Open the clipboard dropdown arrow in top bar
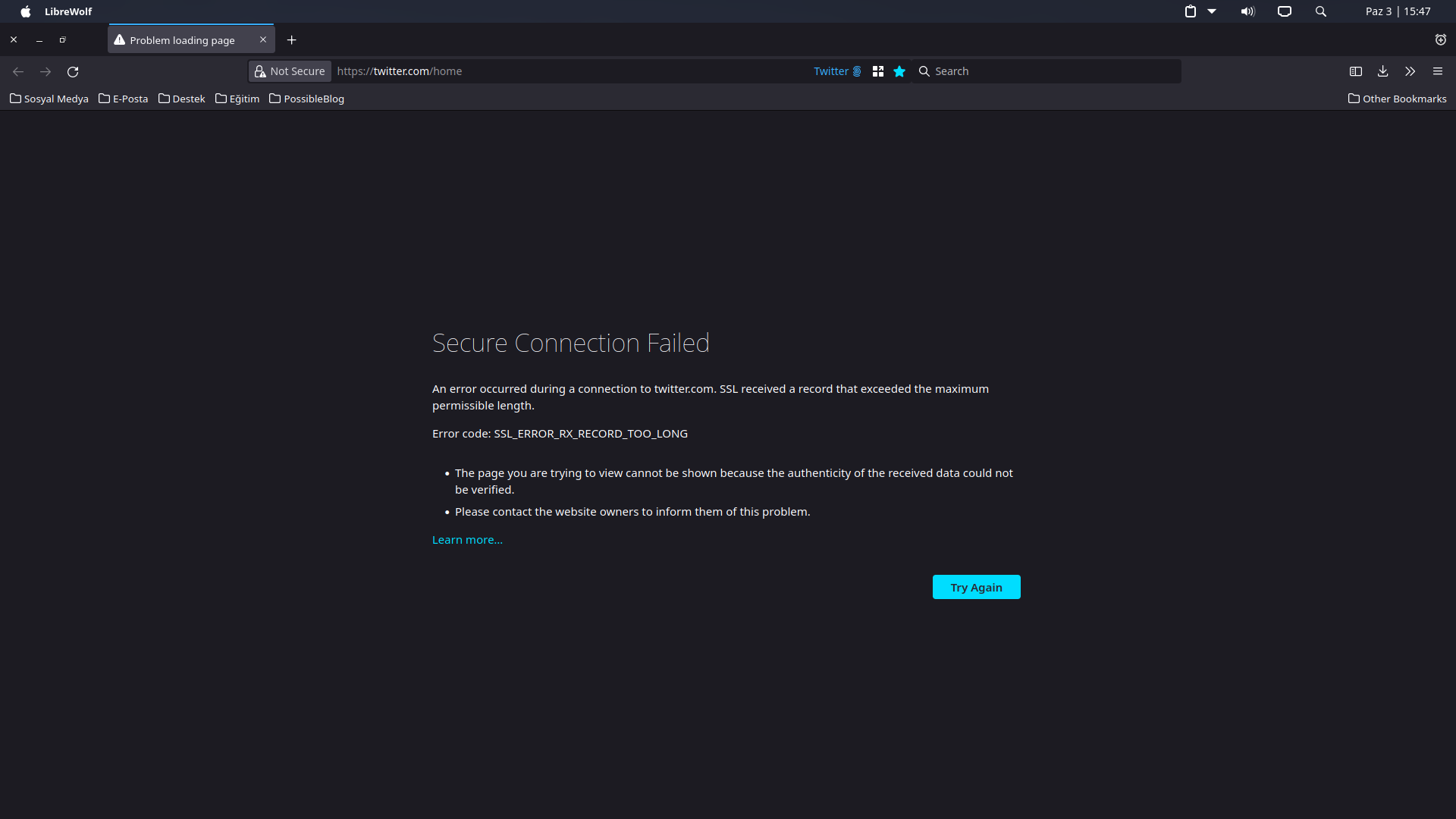Viewport: 1456px width, 819px height. (x=1212, y=11)
